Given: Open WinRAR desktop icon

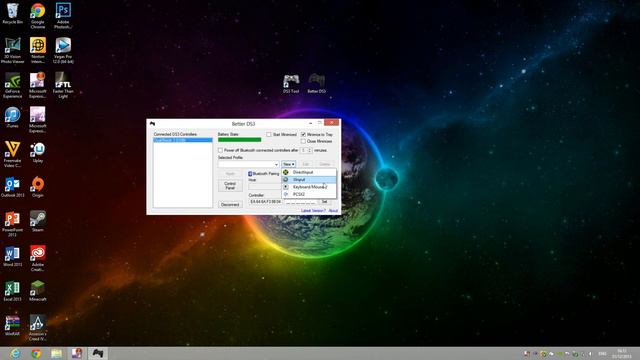Looking at the screenshot, I should coord(13,325).
